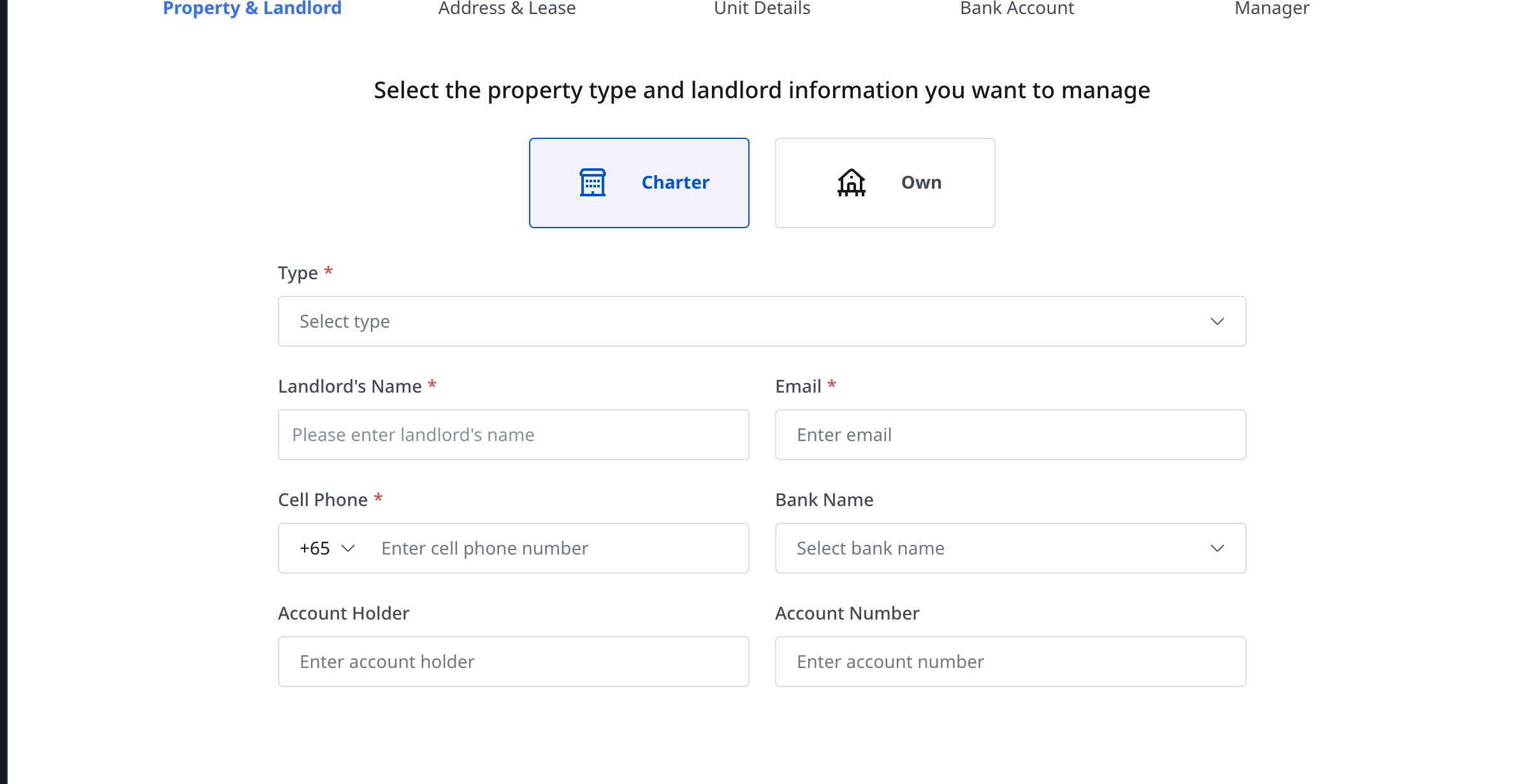Click the Bank Name label
Viewport: 1517px width, 784px height.
[824, 500]
